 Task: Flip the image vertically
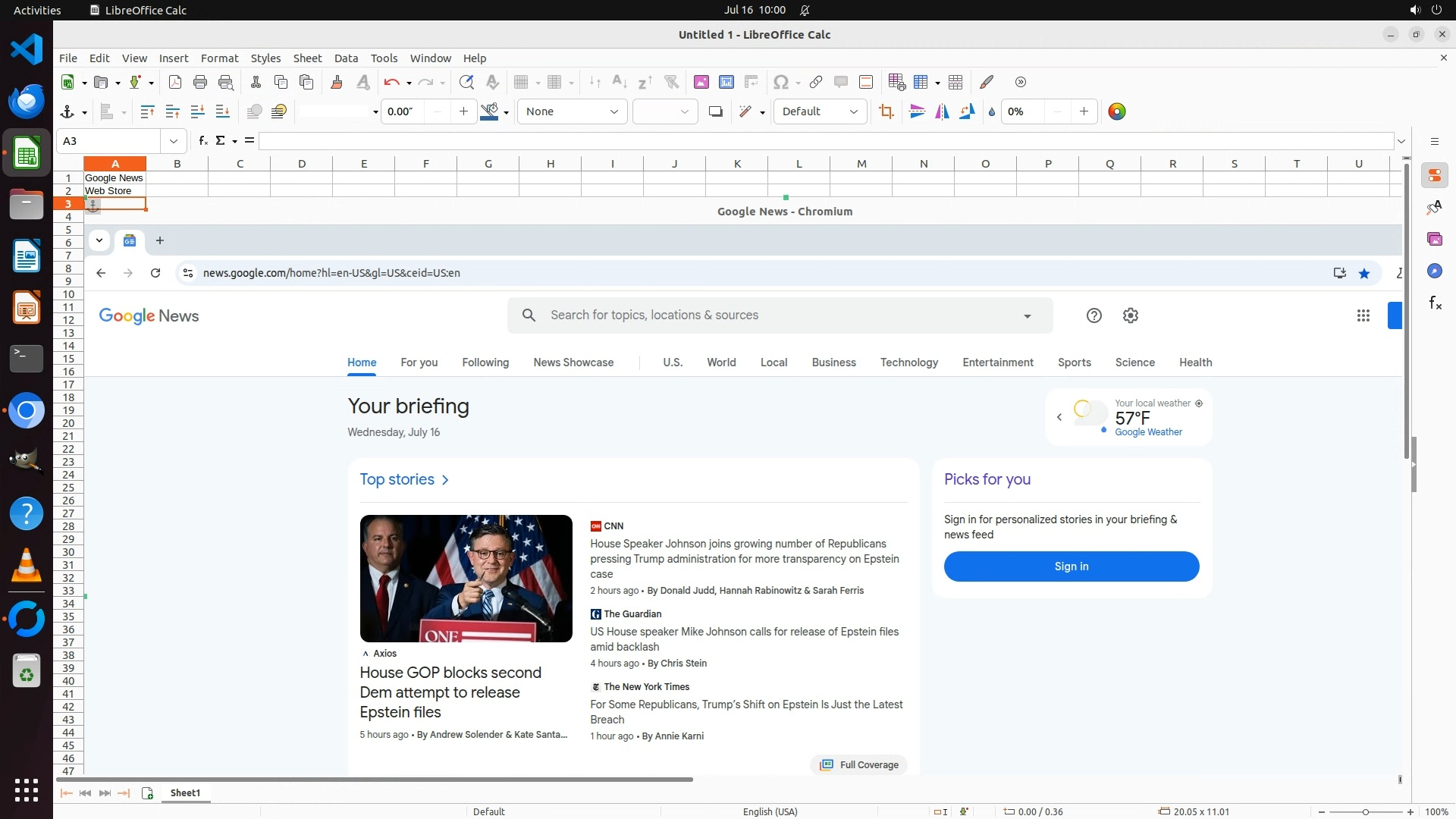pos(917,112)
